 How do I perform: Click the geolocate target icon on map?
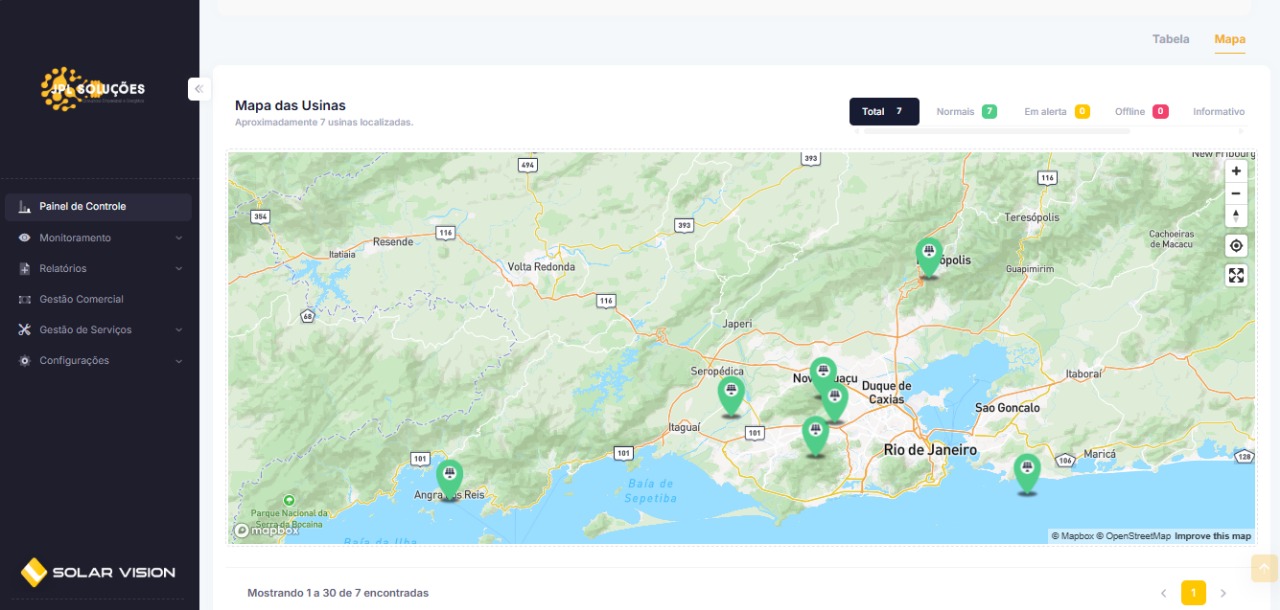point(1236,246)
